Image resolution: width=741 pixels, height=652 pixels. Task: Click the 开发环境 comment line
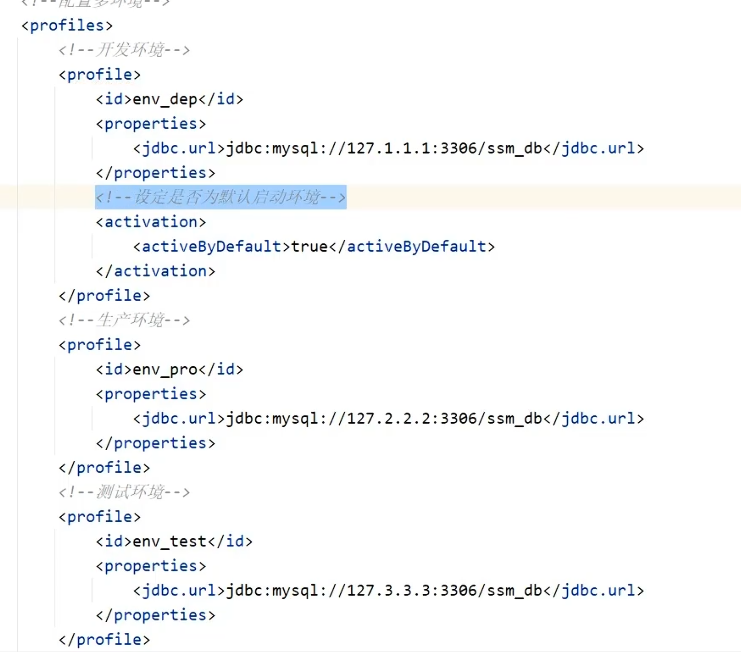[124, 50]
